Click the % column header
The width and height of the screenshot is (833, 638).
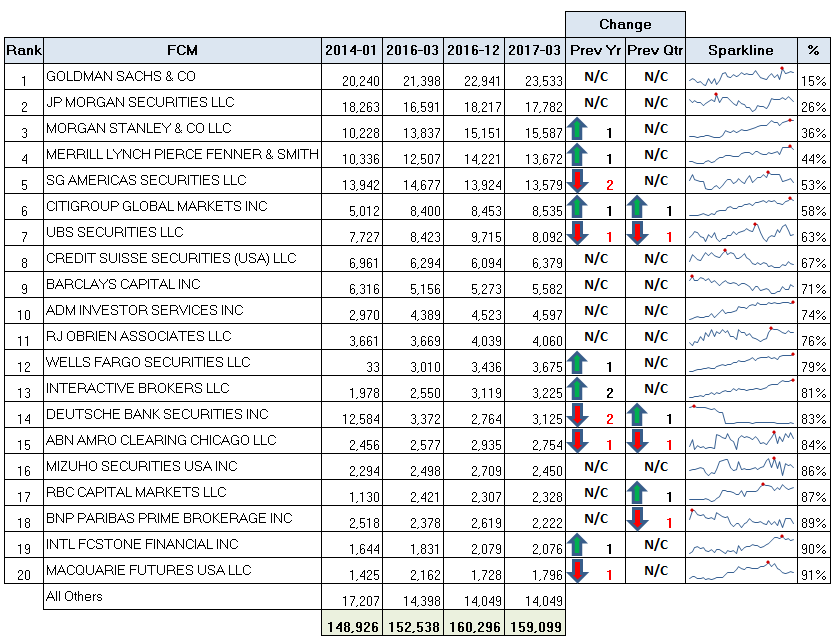pos(814,50)
